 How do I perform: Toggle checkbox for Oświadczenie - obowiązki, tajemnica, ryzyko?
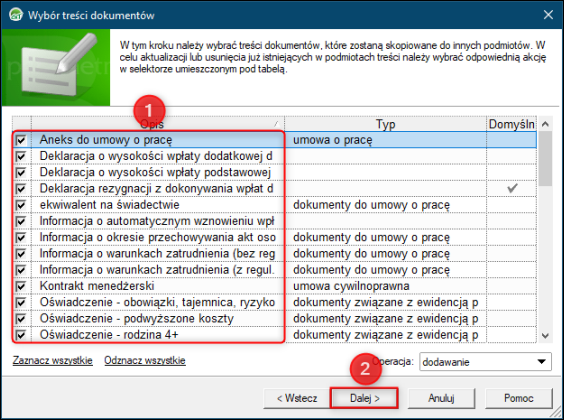click(x=21, y=302)
